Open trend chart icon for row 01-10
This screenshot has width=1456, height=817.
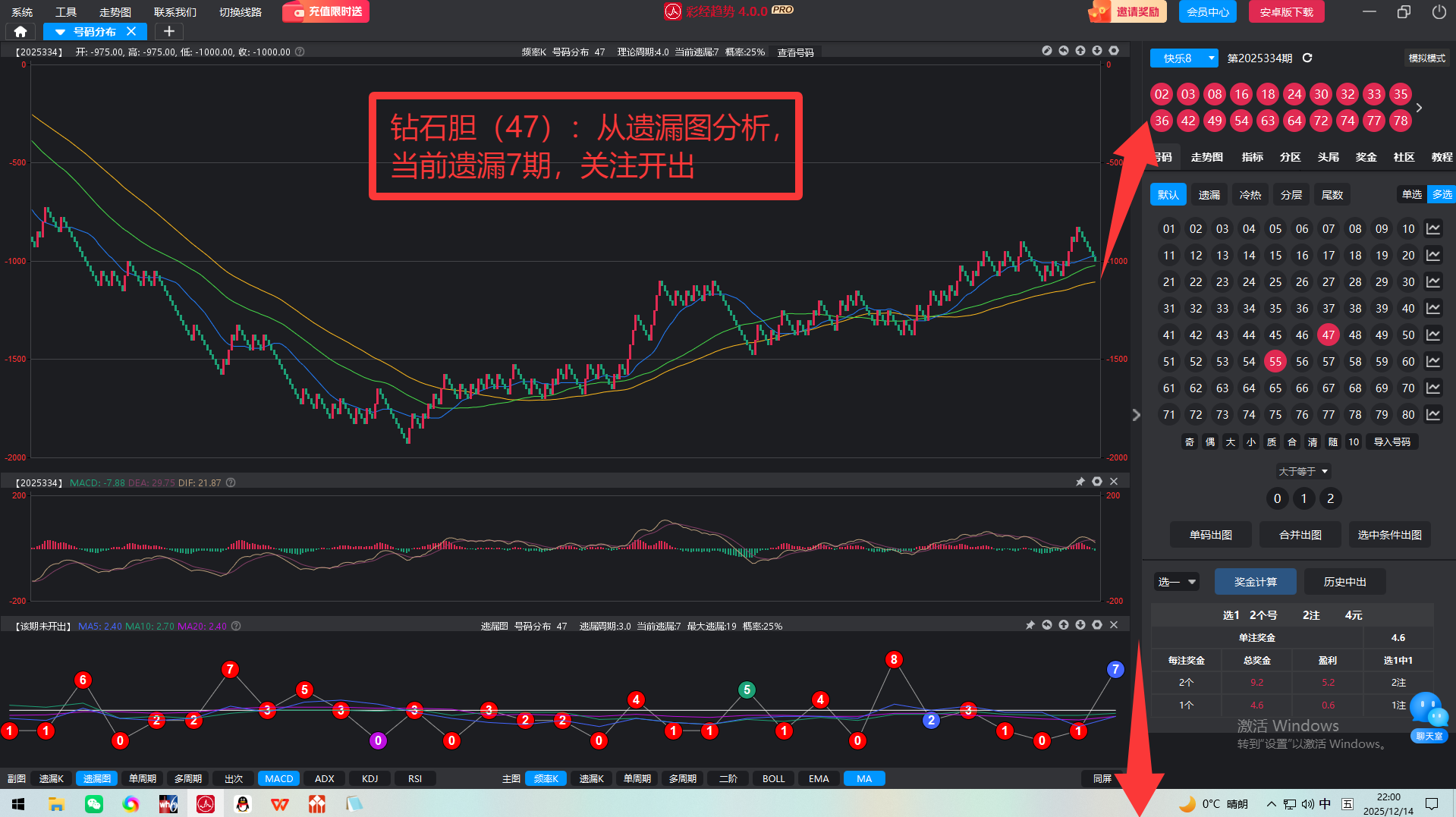[x=1432, y=229]
